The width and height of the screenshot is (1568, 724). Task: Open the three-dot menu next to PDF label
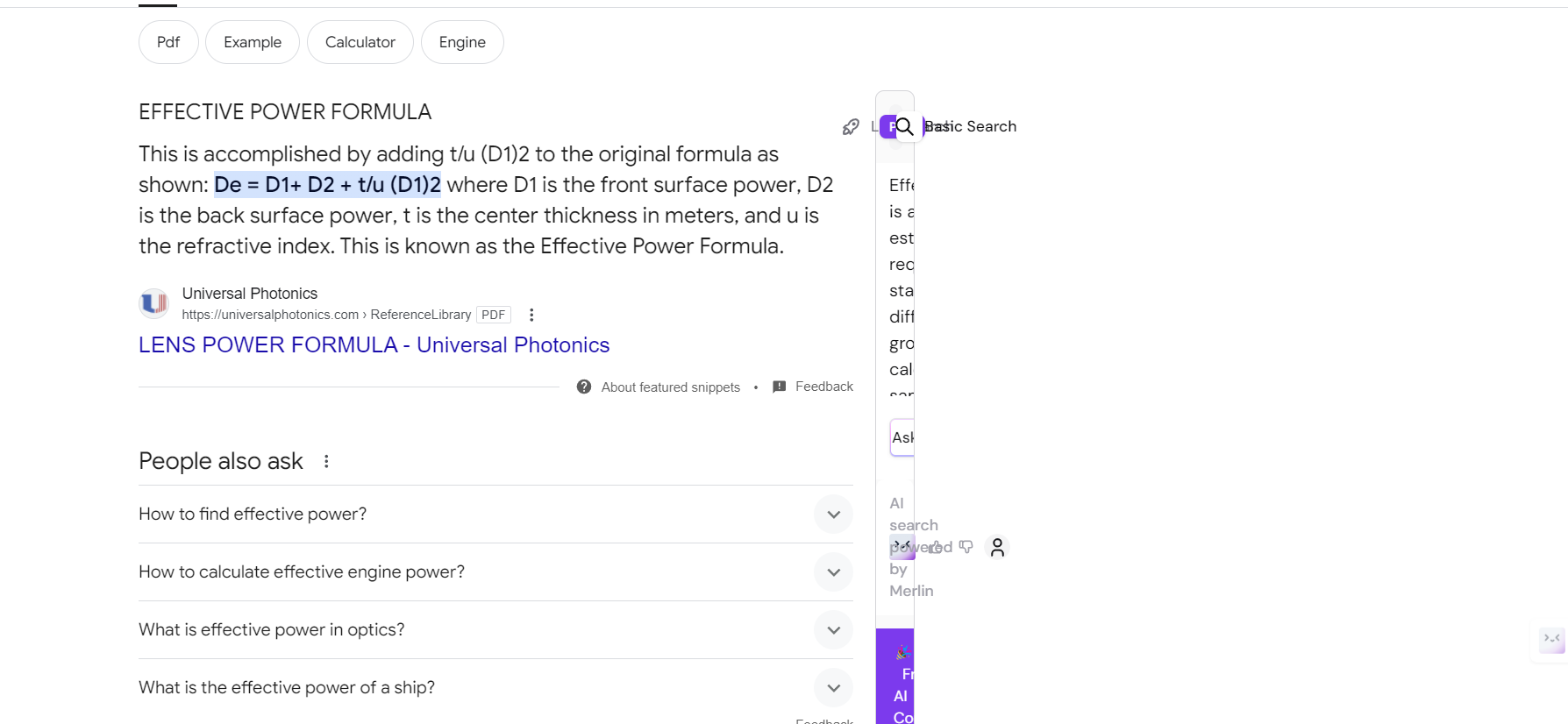coord(531,315)
